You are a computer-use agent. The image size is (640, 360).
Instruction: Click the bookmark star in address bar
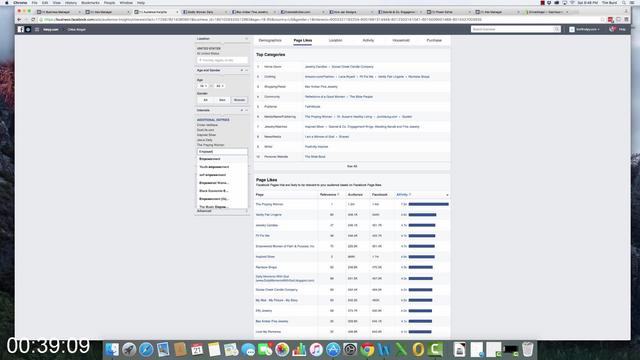coord(602,19)
